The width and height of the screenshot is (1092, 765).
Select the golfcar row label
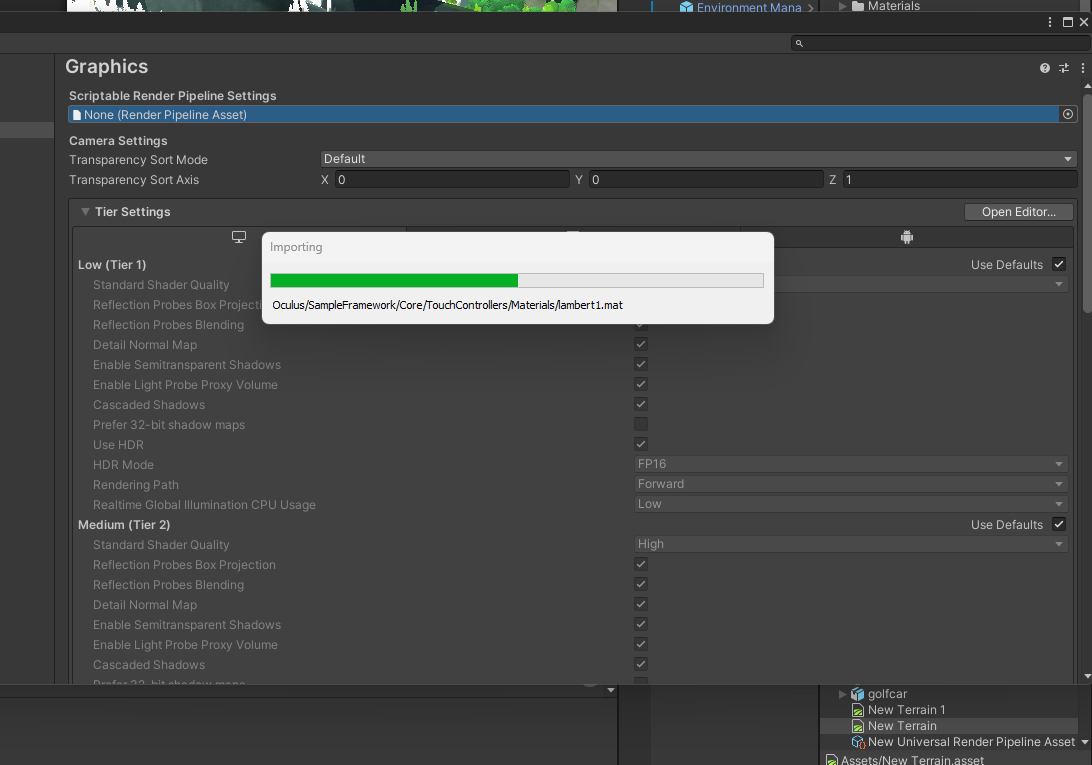887,694
